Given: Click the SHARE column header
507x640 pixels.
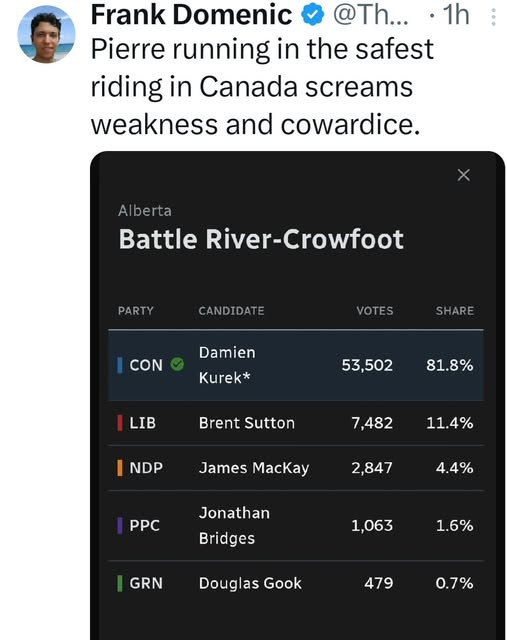Looking at the screenshot, I should (x=454, y=311).
